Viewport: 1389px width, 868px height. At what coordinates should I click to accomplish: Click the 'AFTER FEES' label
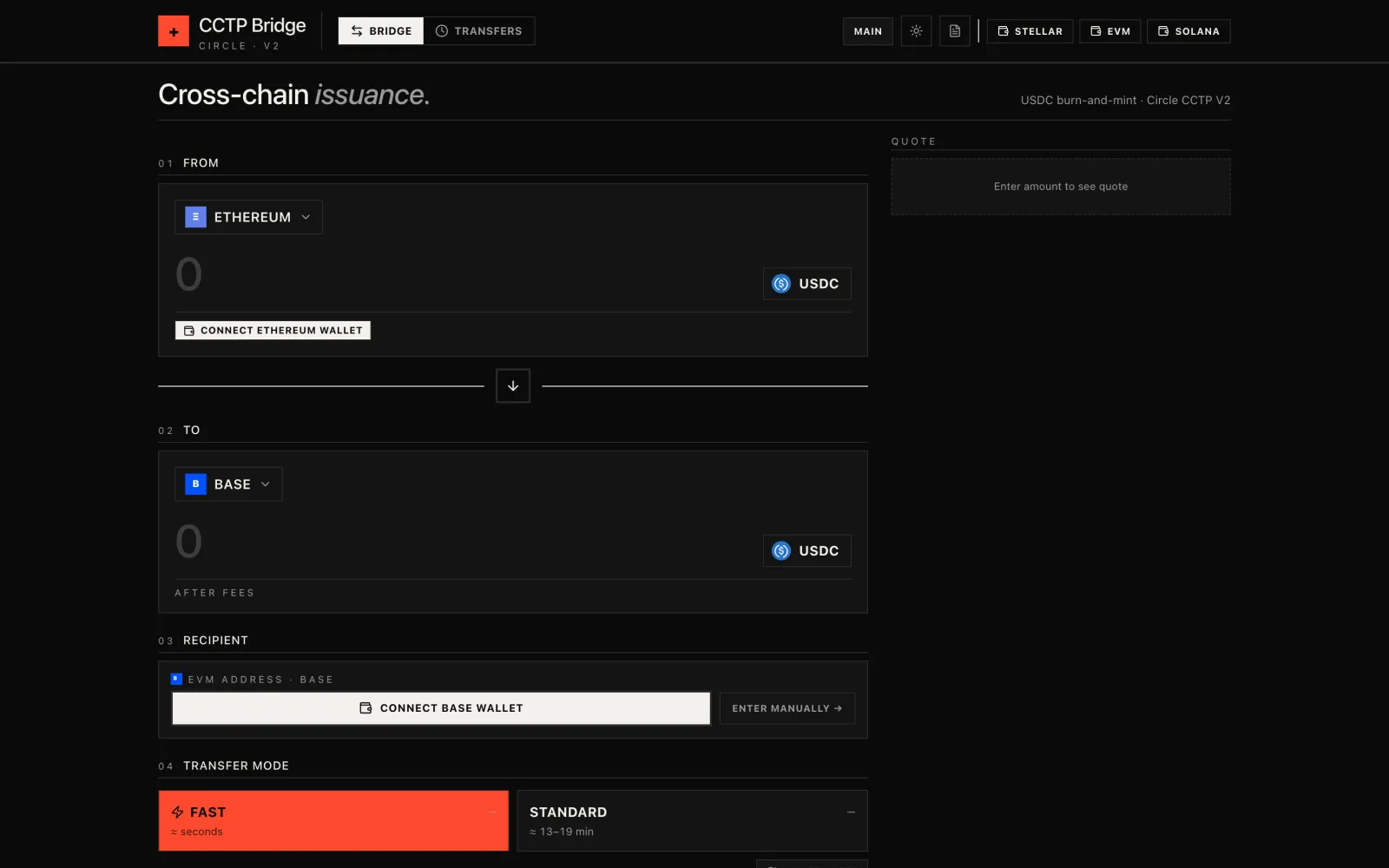(x=214, y=593)
